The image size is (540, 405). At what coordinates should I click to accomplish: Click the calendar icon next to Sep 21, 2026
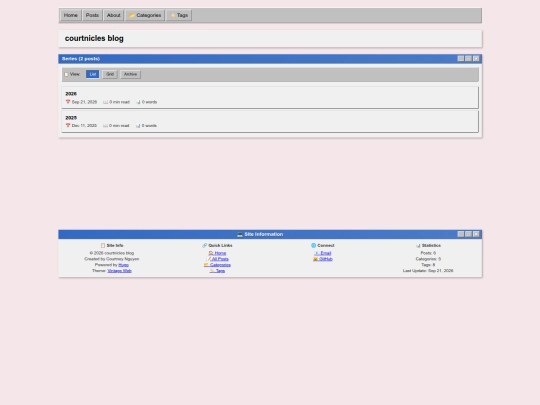[68, 102]
